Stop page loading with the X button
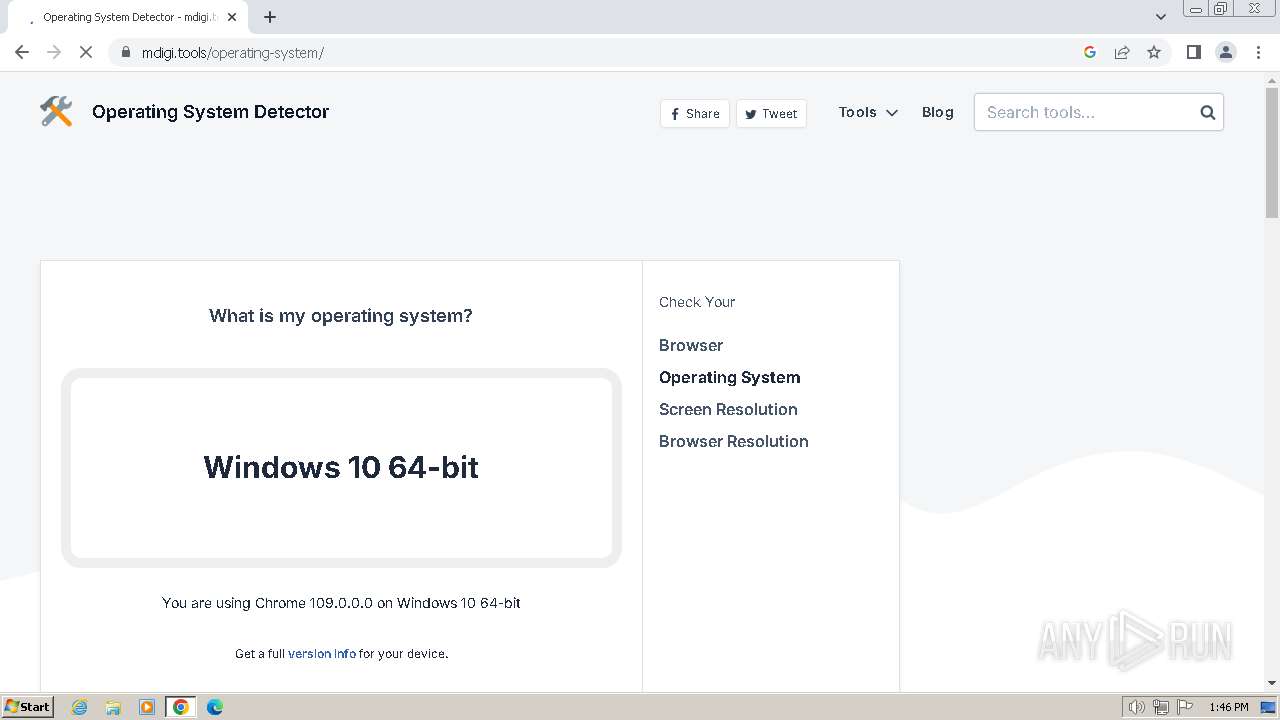 [86, 52]
